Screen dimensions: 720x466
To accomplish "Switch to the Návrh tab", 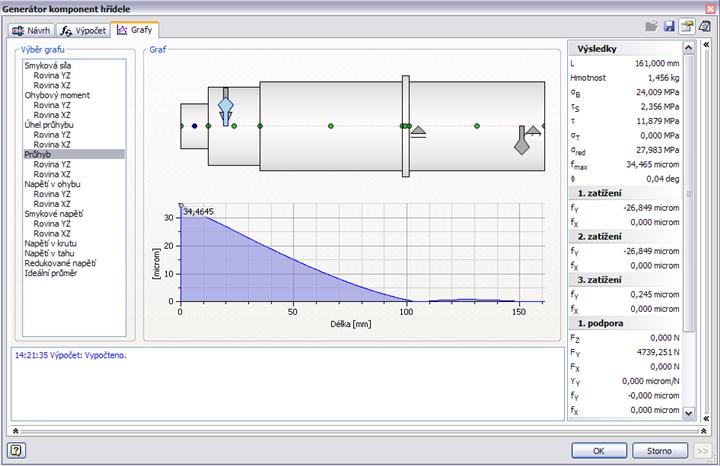I will (x=31, y=31).
